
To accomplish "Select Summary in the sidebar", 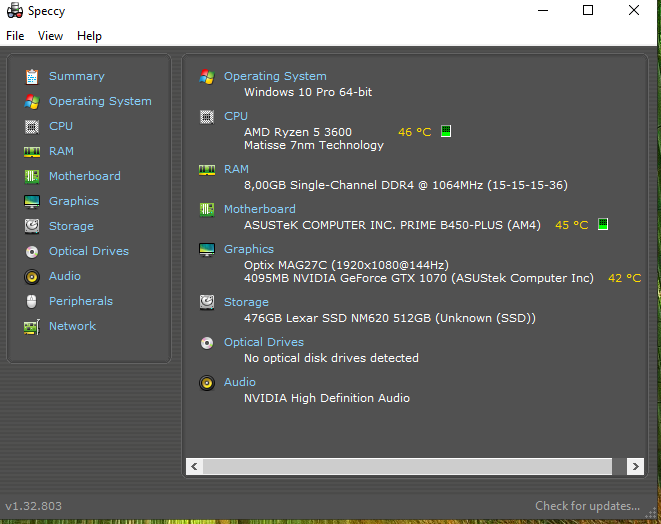I will pos(77,76).
